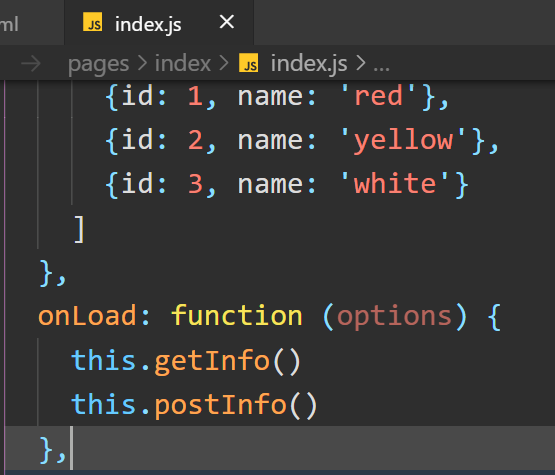Switch to the index.js tab

click(159, 23)
